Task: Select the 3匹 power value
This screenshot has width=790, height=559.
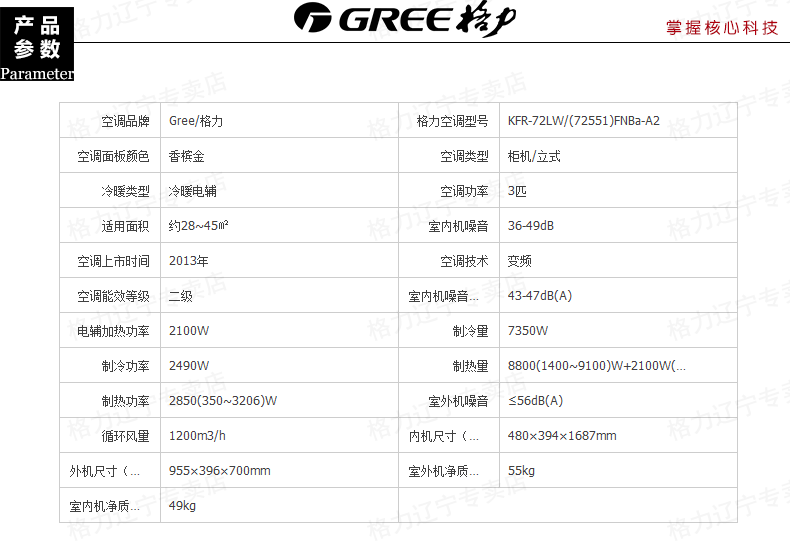Action: coord(517,191)
